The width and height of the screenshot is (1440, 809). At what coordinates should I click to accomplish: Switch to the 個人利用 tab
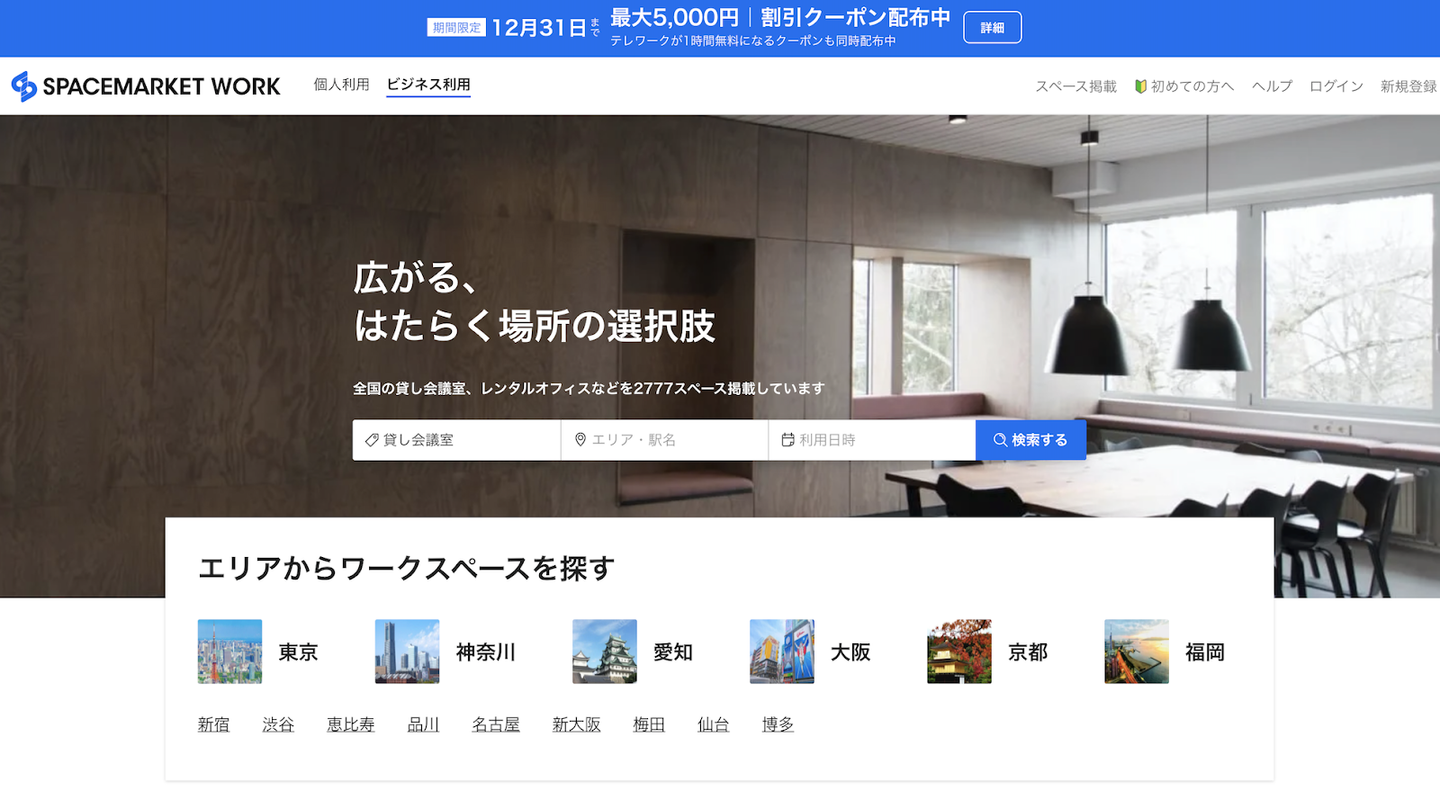click(x=342, y=85)
